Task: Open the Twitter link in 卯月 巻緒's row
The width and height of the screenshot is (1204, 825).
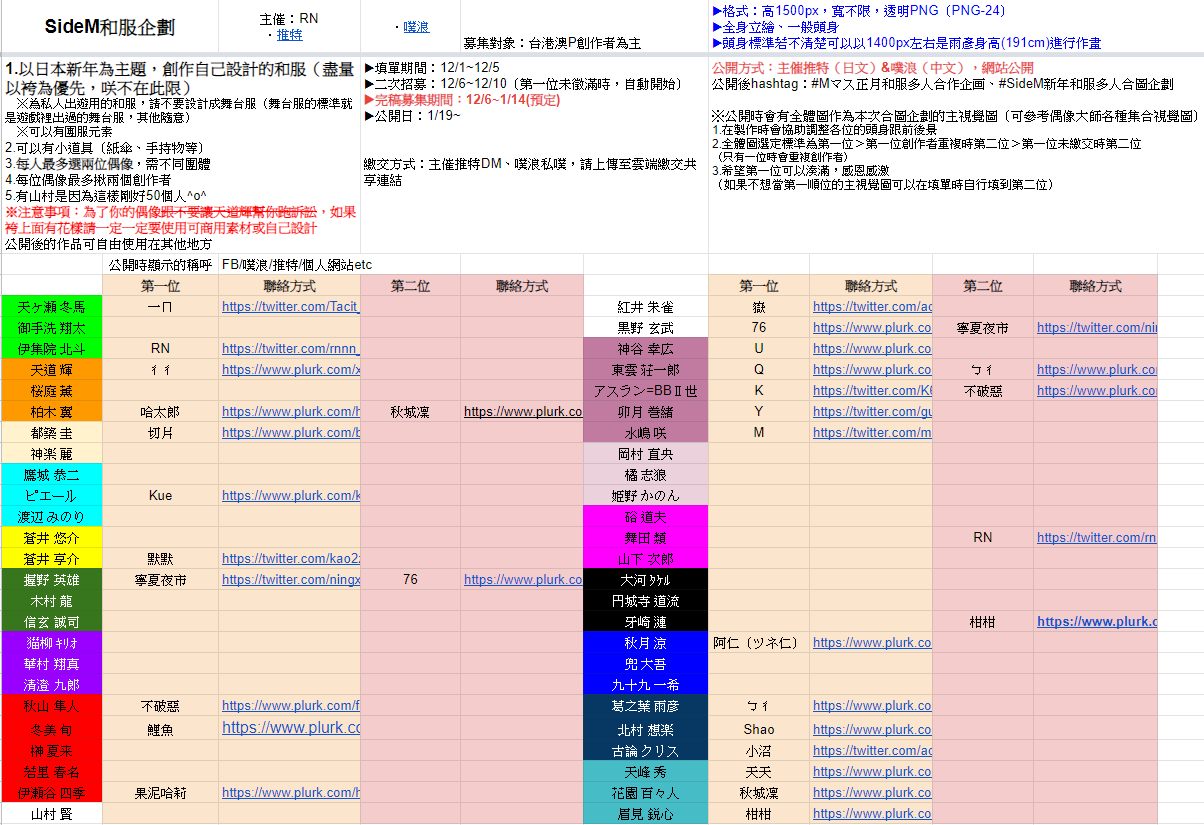Action: click(872, 411)
